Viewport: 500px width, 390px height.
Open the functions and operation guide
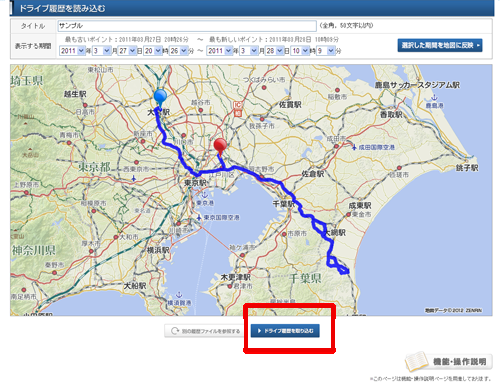pyautogui.click(x=449, y=362)
